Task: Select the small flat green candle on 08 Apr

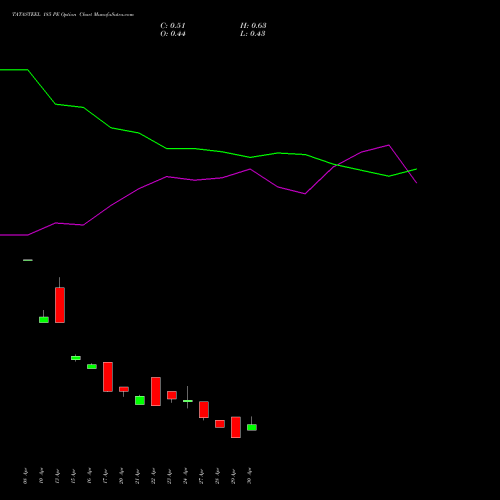Action: pos(28,260)
